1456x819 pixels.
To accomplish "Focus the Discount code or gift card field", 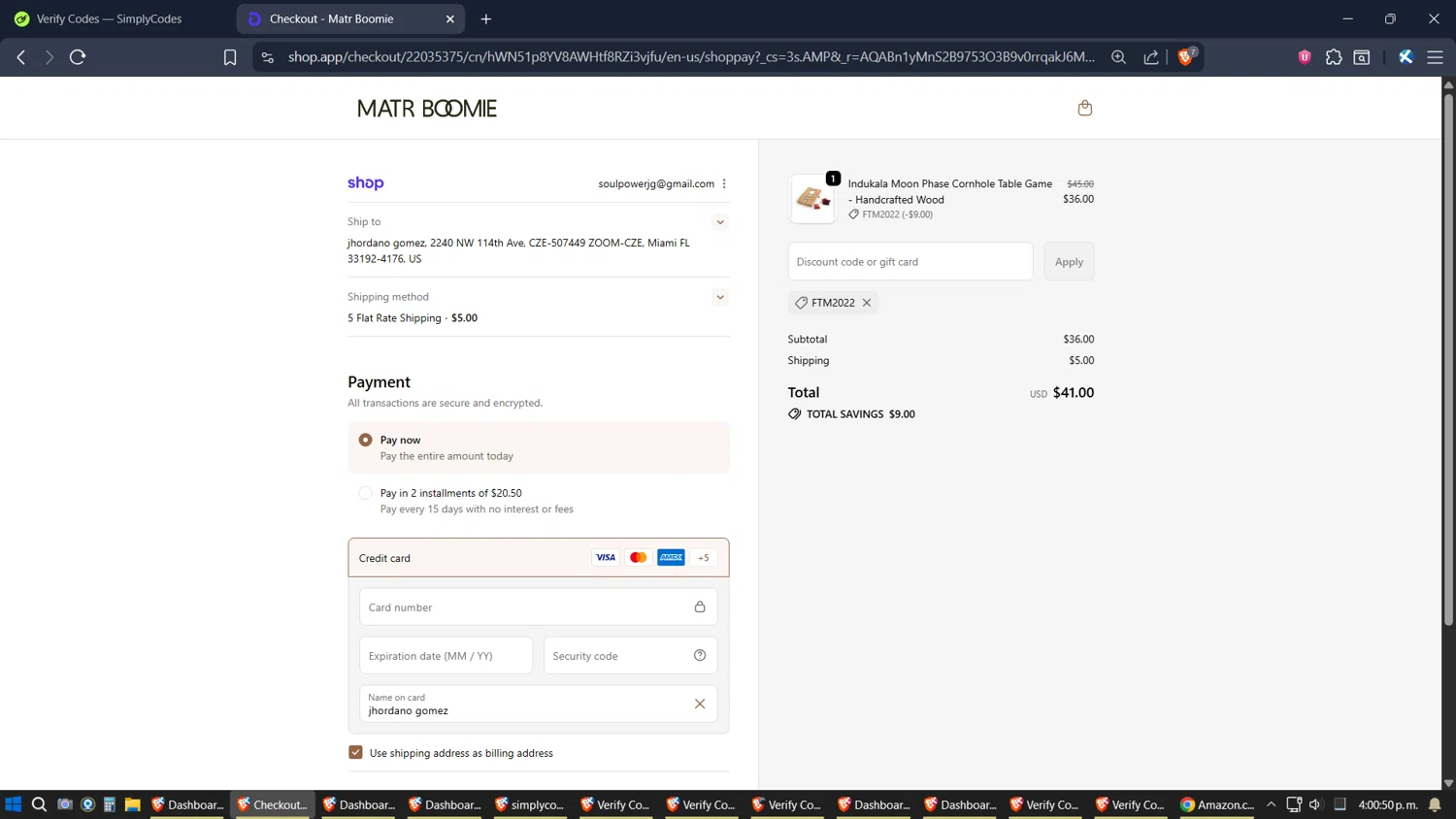I will (x=910, y=262).
